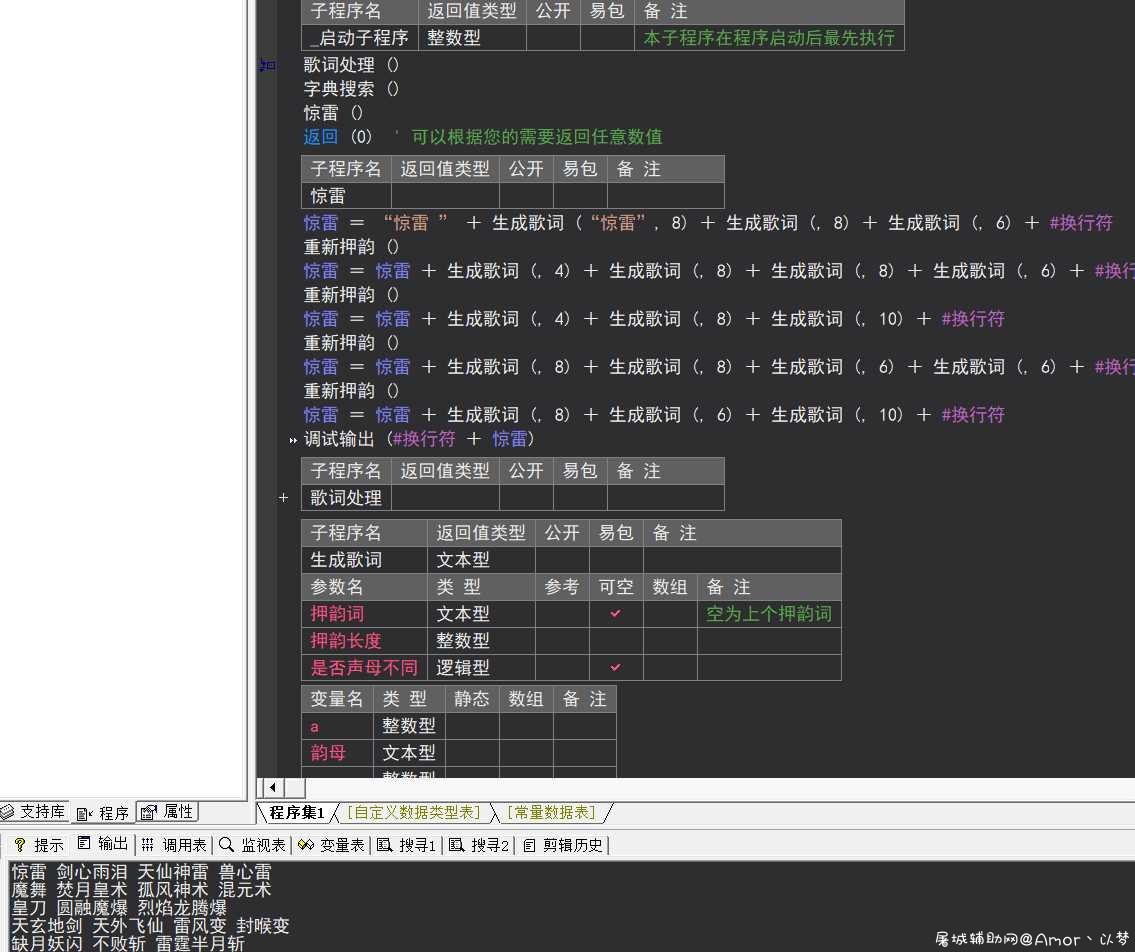Switch to the 程序集1 tab
This screenshot has height=952, width=1135.
tap(297, 812)
